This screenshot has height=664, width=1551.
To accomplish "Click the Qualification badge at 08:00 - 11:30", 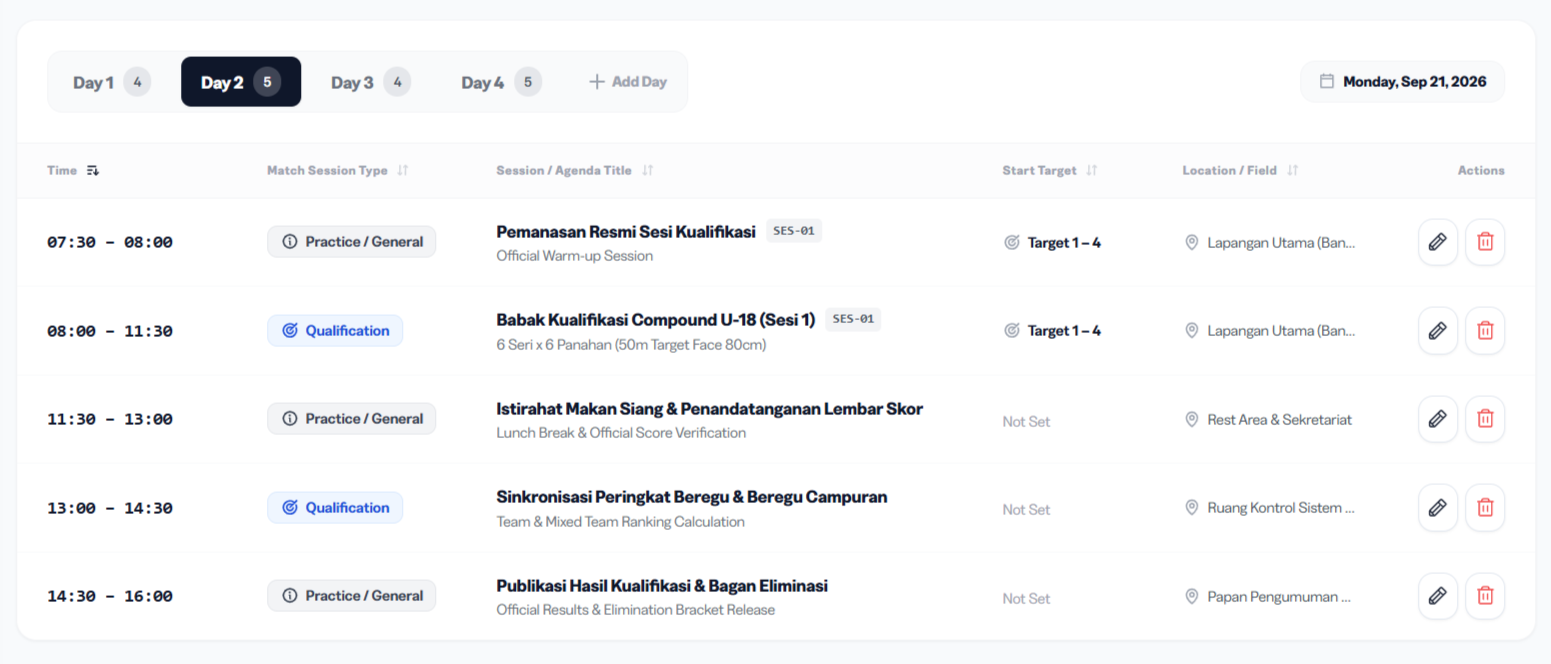I will point(335,330).
